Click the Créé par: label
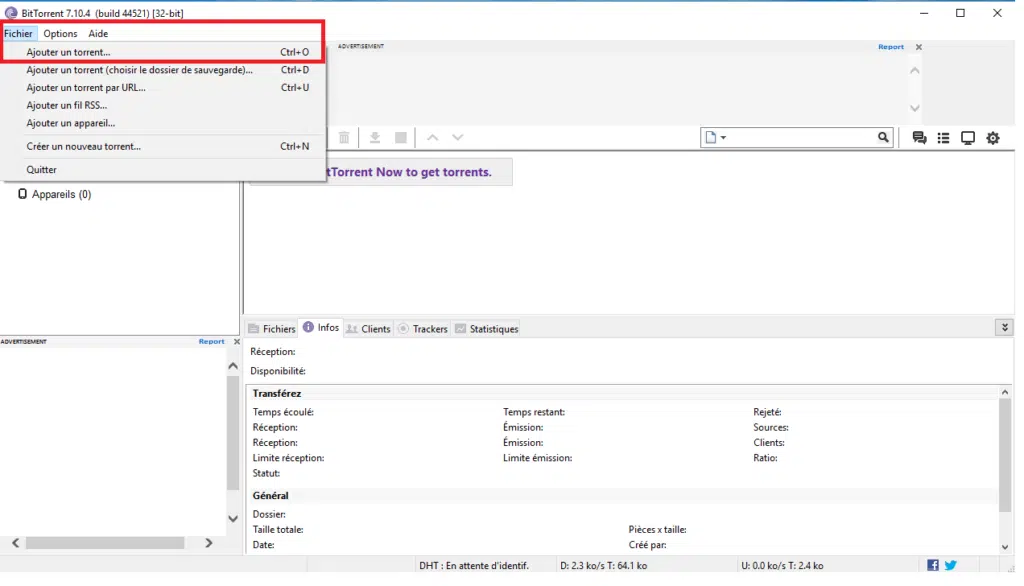1024x586 pixels. [648, 545]
